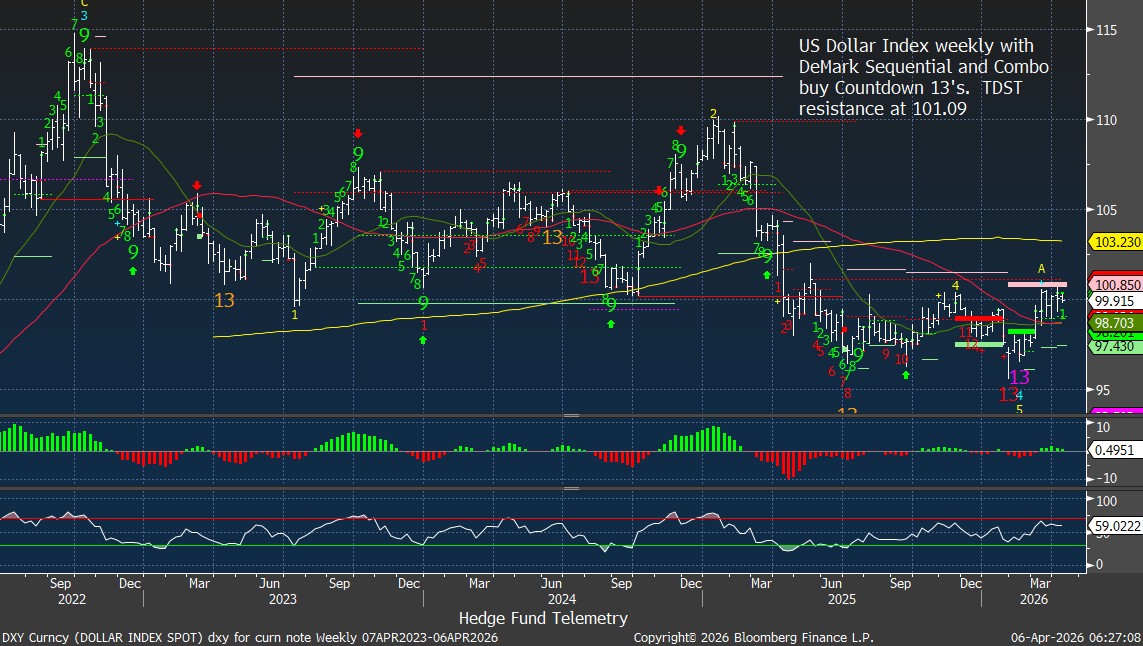Viewport: 1143px width, 646px height.
Task: Click the US Dollar Index annotation text
Action: pos(923,77)
